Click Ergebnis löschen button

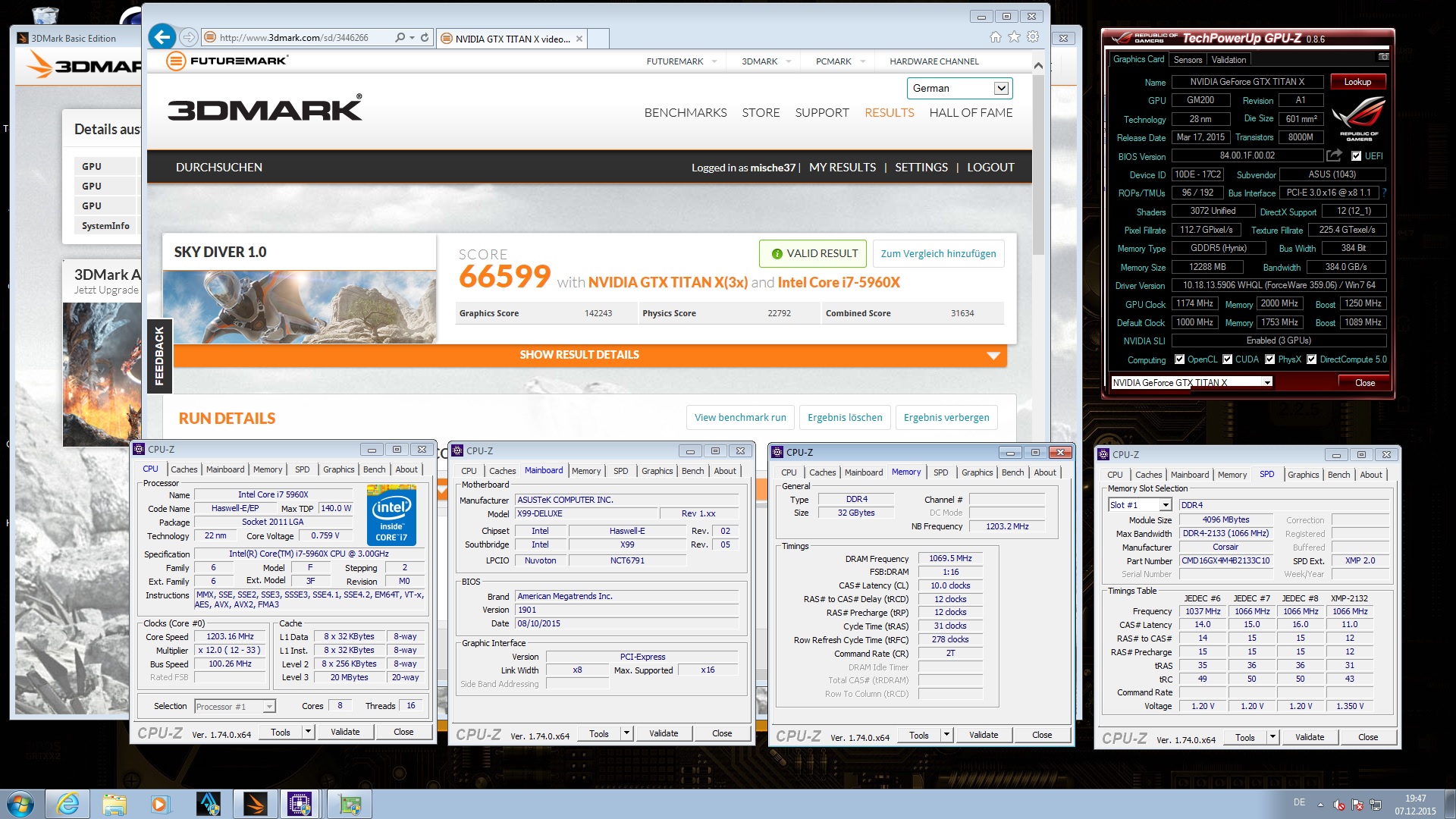coord(845,417)
